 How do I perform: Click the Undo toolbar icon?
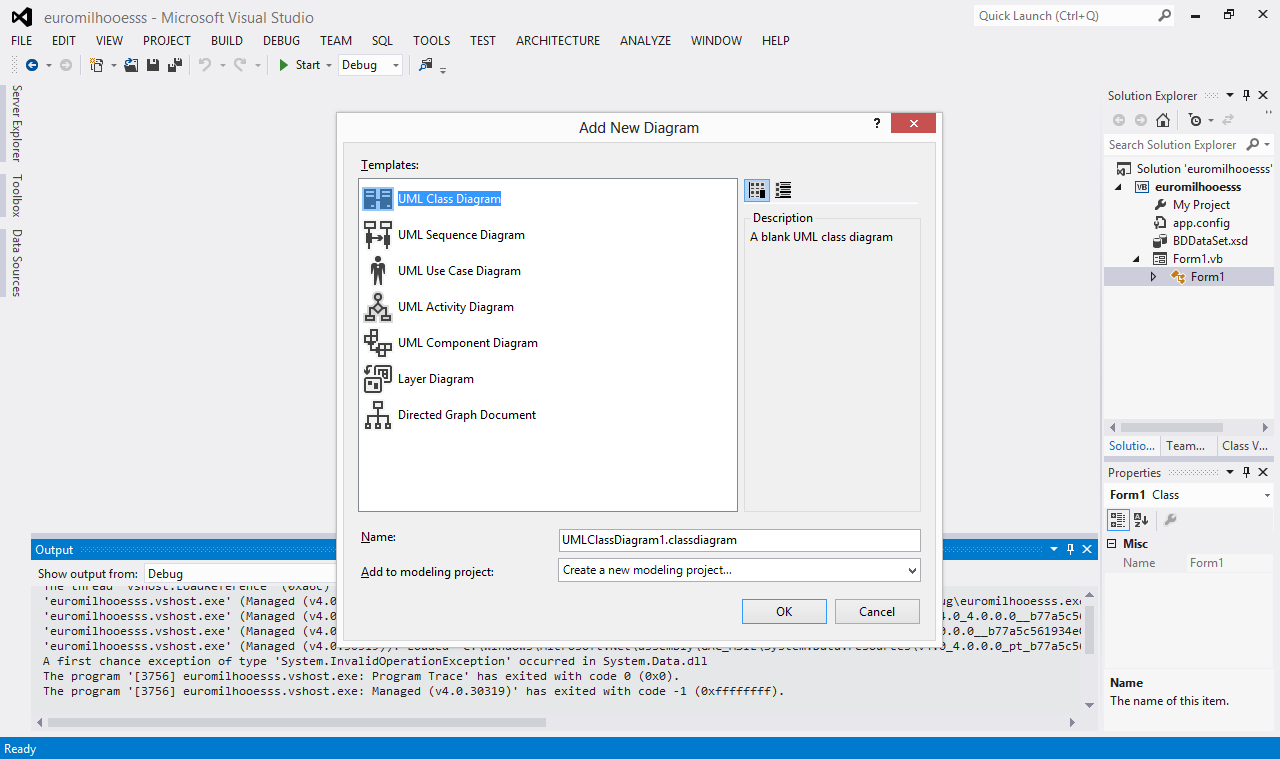(204, 65)
